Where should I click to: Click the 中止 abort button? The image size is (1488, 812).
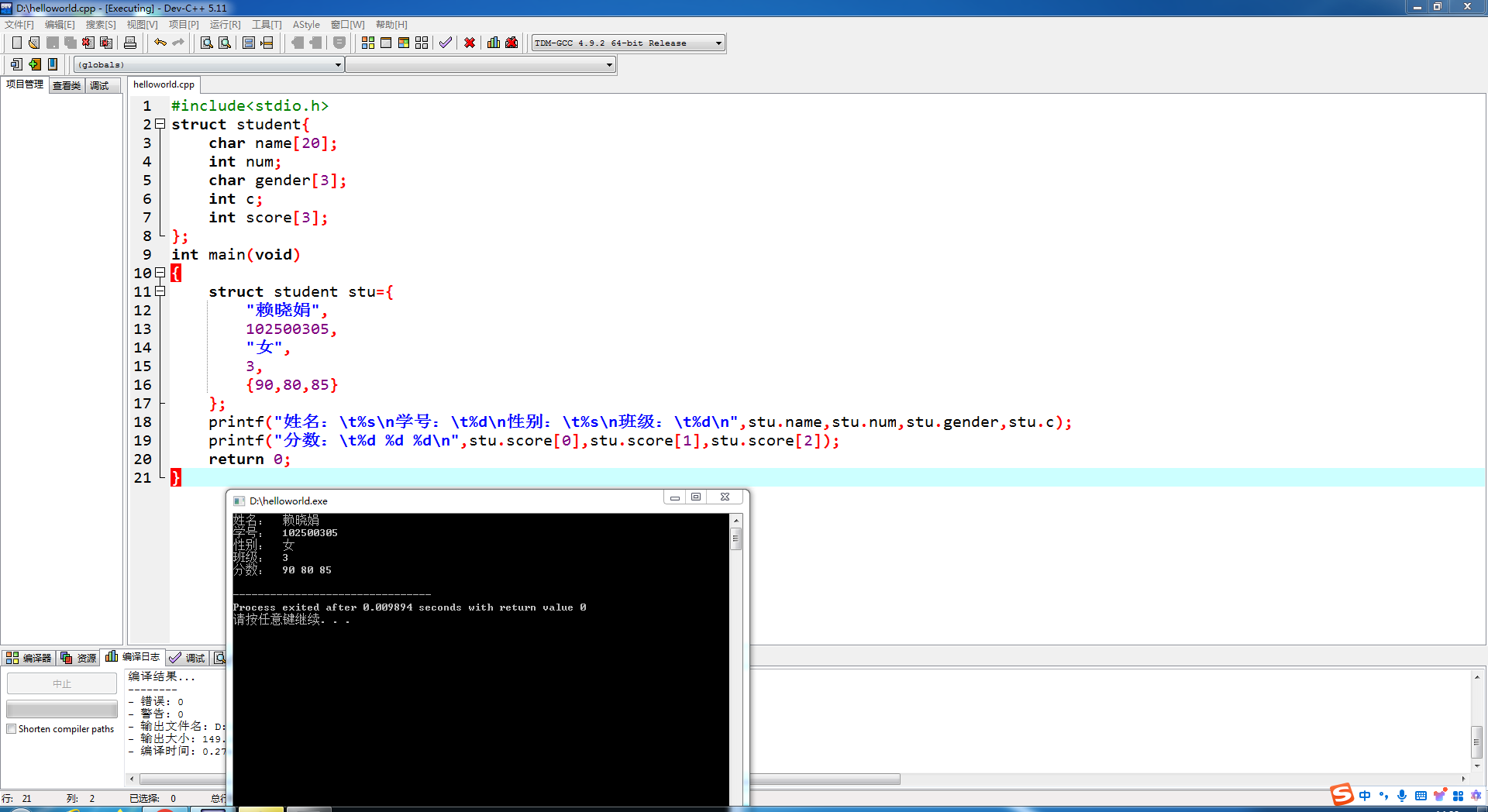pyautogui.click(x=62, y=683)
